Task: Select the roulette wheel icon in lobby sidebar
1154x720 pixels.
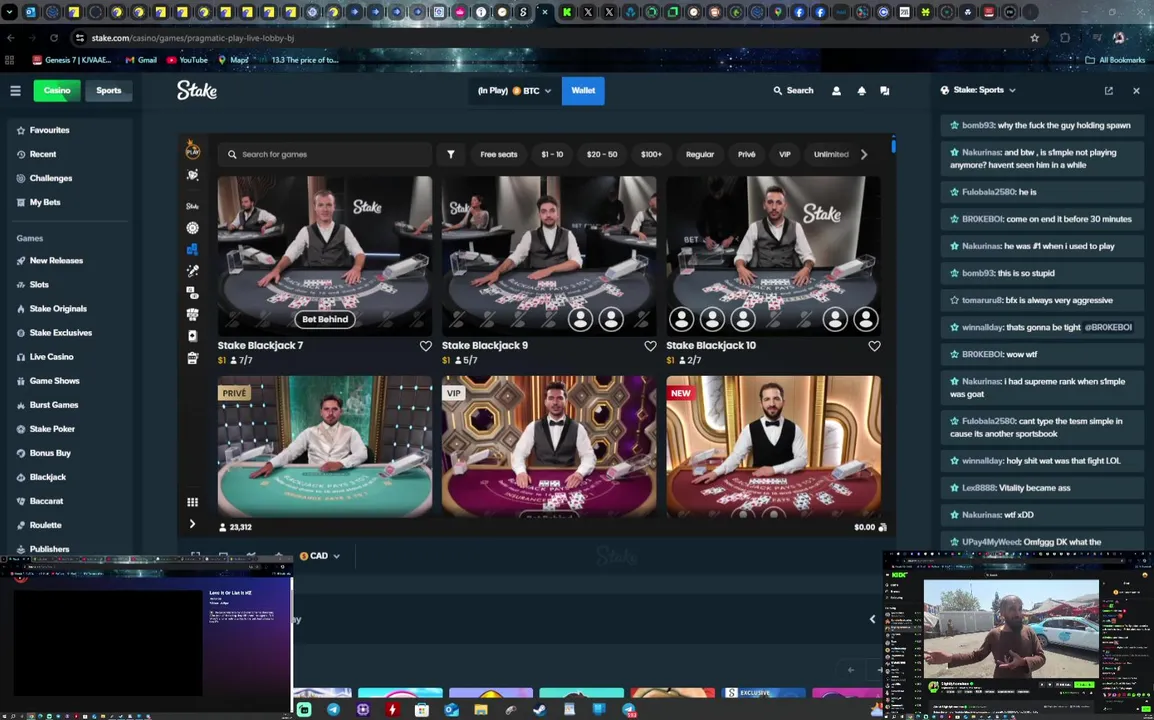Action: (193, 227)
